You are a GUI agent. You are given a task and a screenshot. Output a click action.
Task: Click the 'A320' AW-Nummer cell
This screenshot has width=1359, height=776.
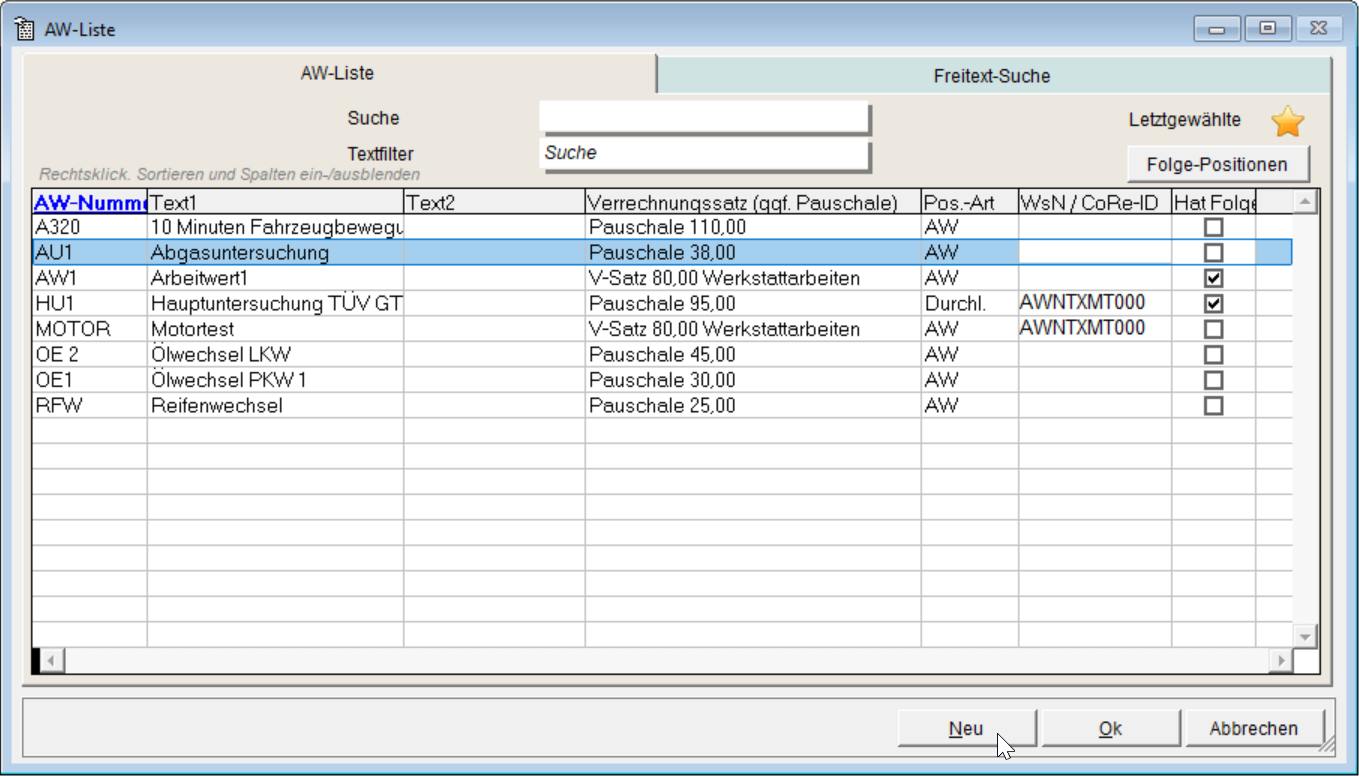[90, 227]
